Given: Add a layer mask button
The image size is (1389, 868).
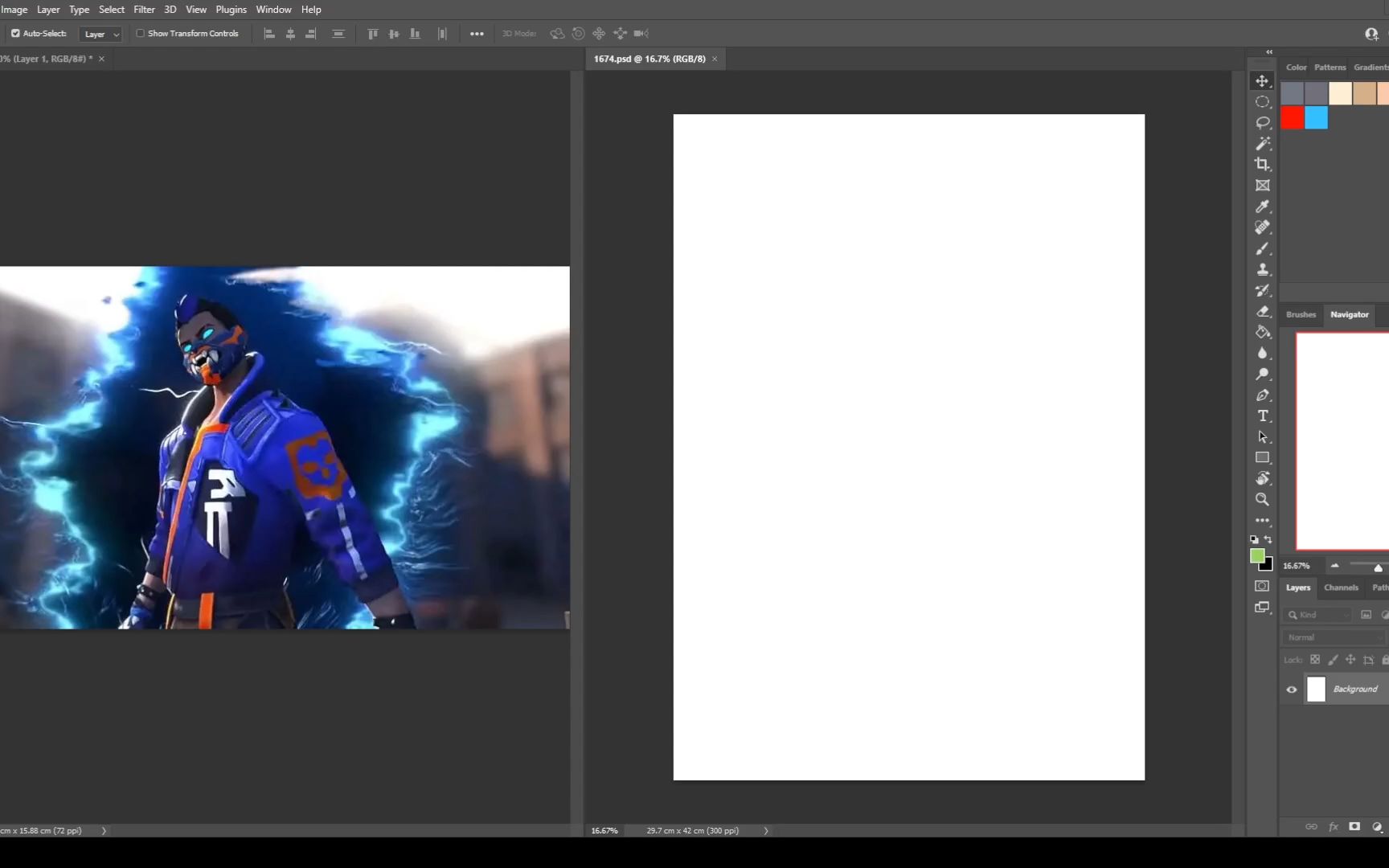Looking at the screenshot, I should [1354, 826].
